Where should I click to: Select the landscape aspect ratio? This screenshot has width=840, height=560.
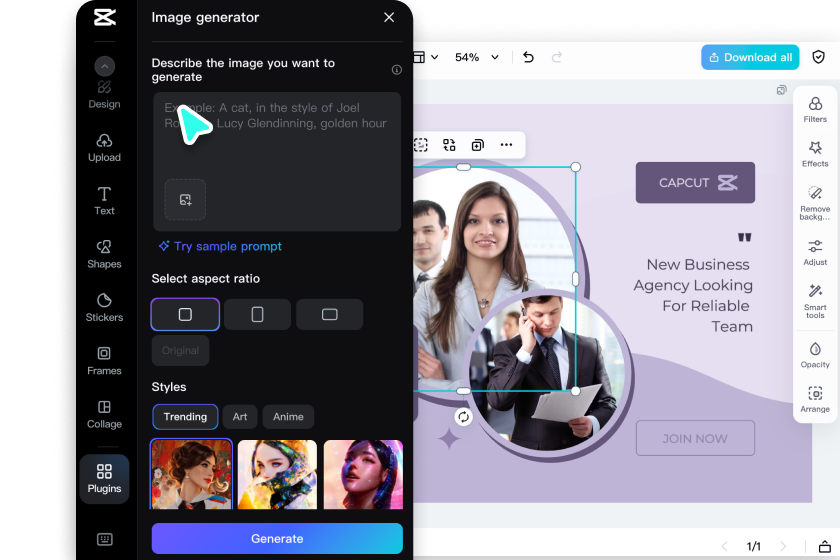[329, 315]
